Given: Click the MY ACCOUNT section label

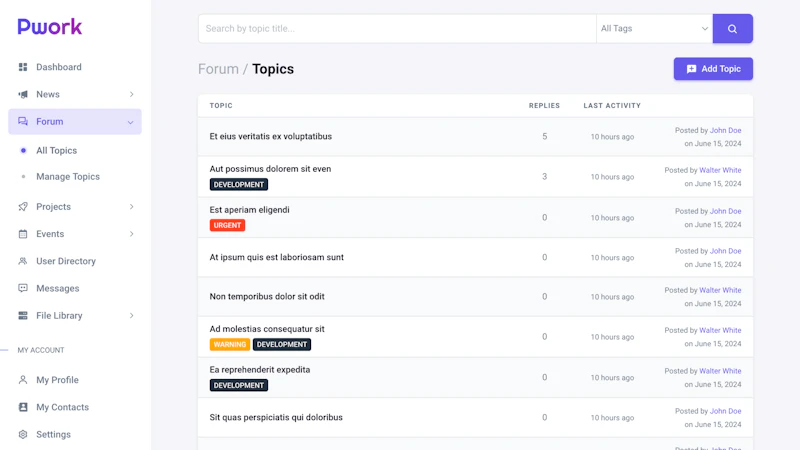Looking at the screenshot, I should tap(41, 350).
